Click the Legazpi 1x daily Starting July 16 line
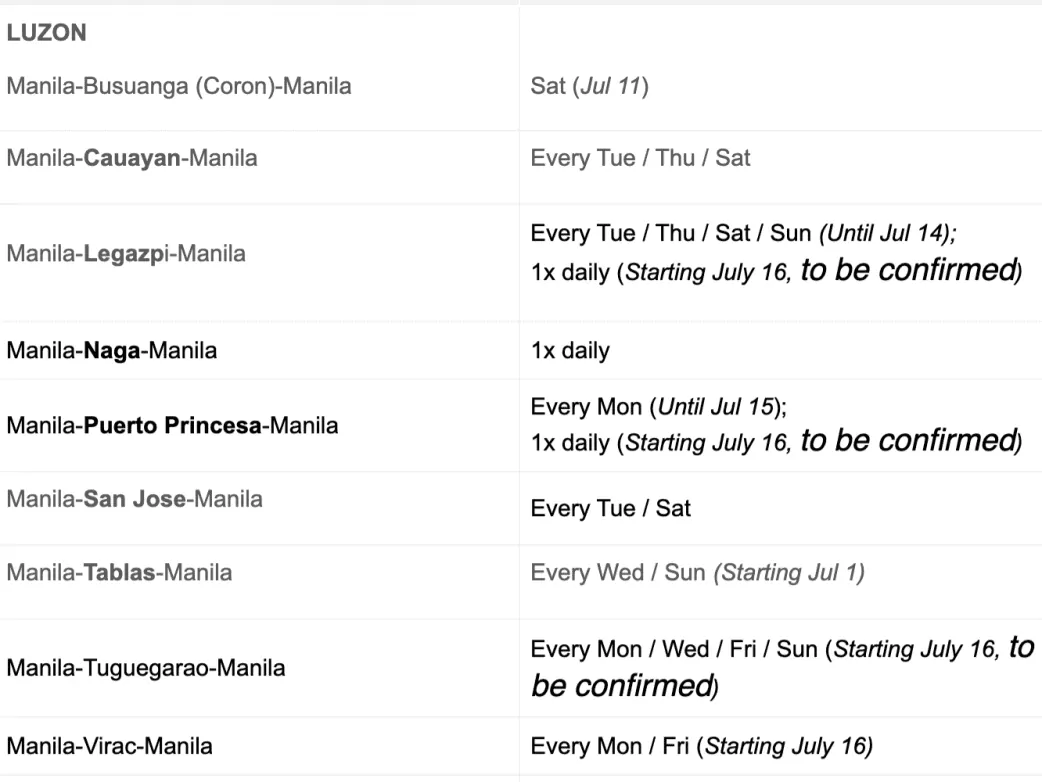This screenshot has width=1042, height=782. tap(776, 272)
